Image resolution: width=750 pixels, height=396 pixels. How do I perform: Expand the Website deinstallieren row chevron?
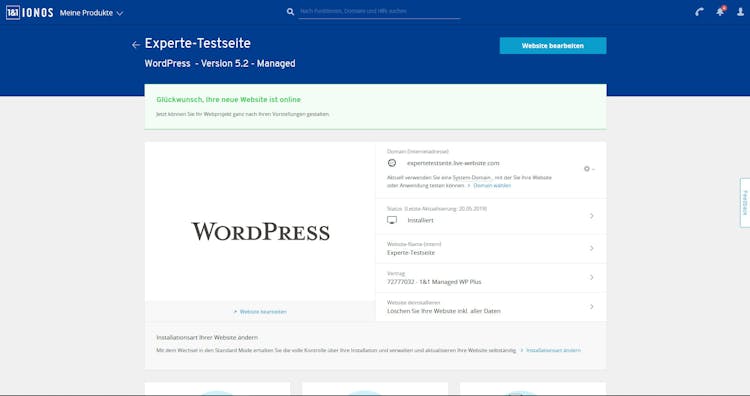592,307
